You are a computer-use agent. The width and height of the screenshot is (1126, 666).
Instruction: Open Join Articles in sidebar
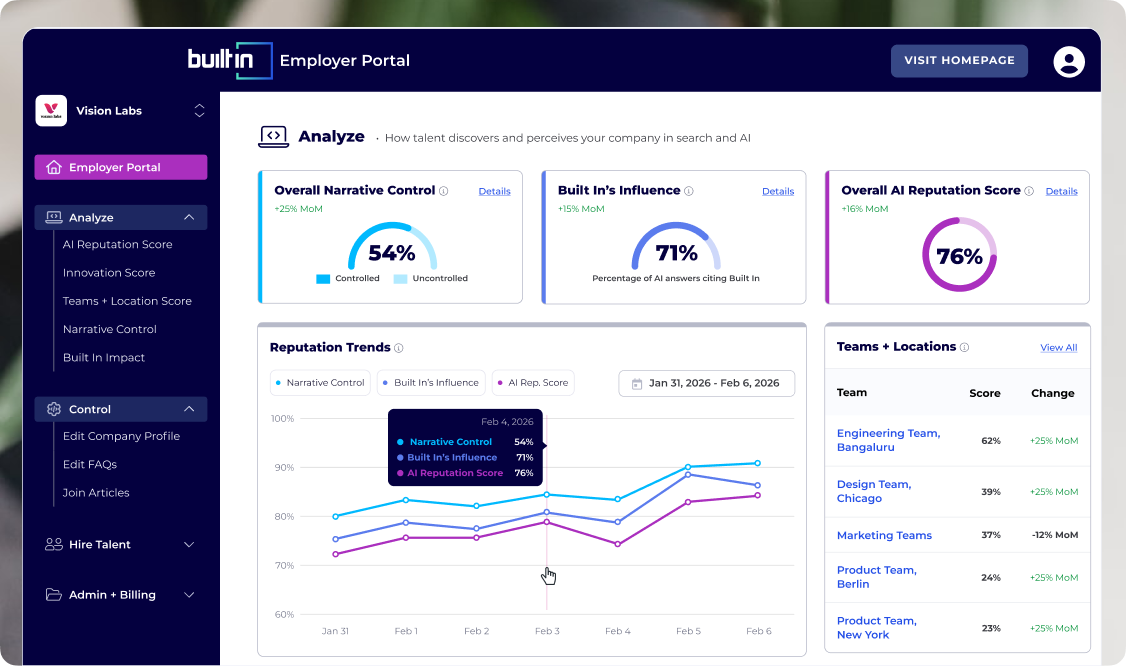[x=96, y=493]
